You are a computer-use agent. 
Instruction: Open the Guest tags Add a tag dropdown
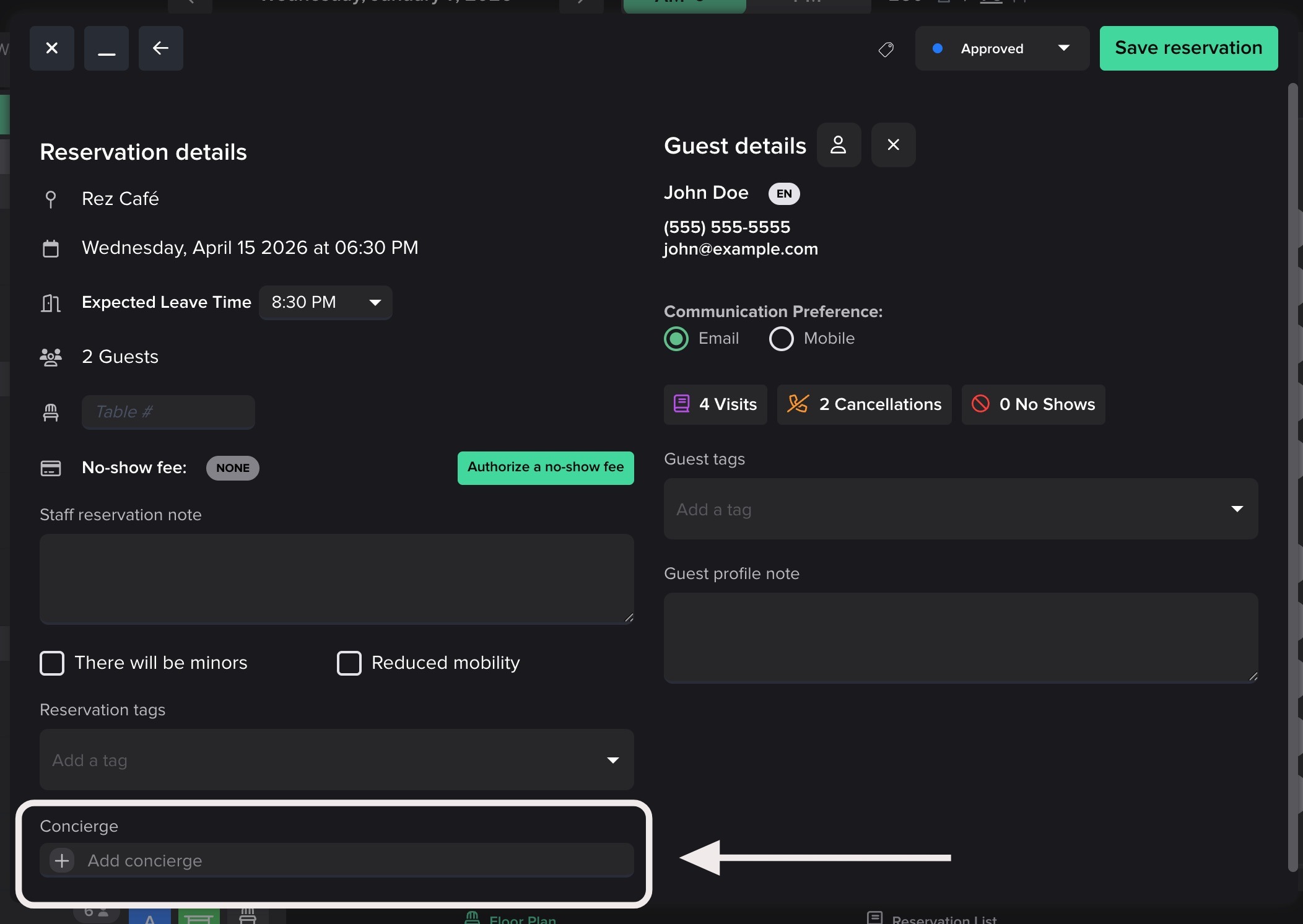click(x=961, y=509)
